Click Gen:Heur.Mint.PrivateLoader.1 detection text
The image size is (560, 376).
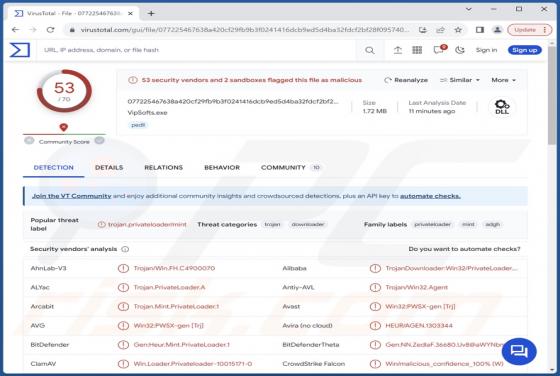point(181,345)
